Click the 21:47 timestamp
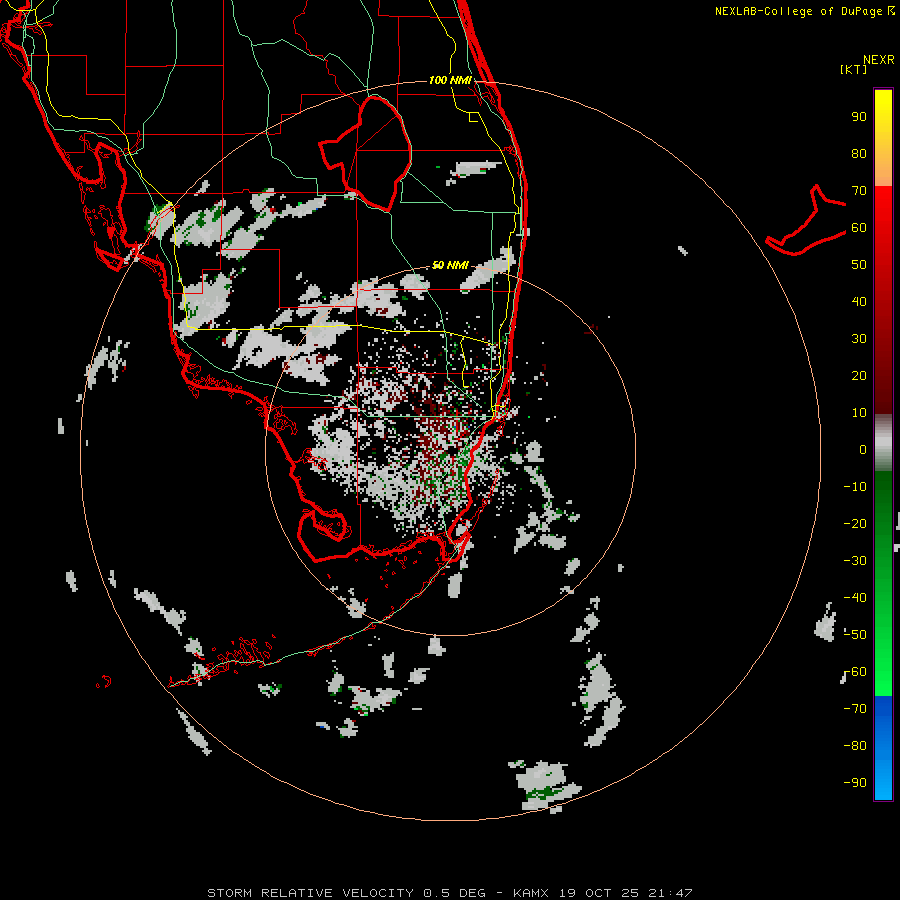The height and width of the screenshot is (900, 900). [670, 893]
